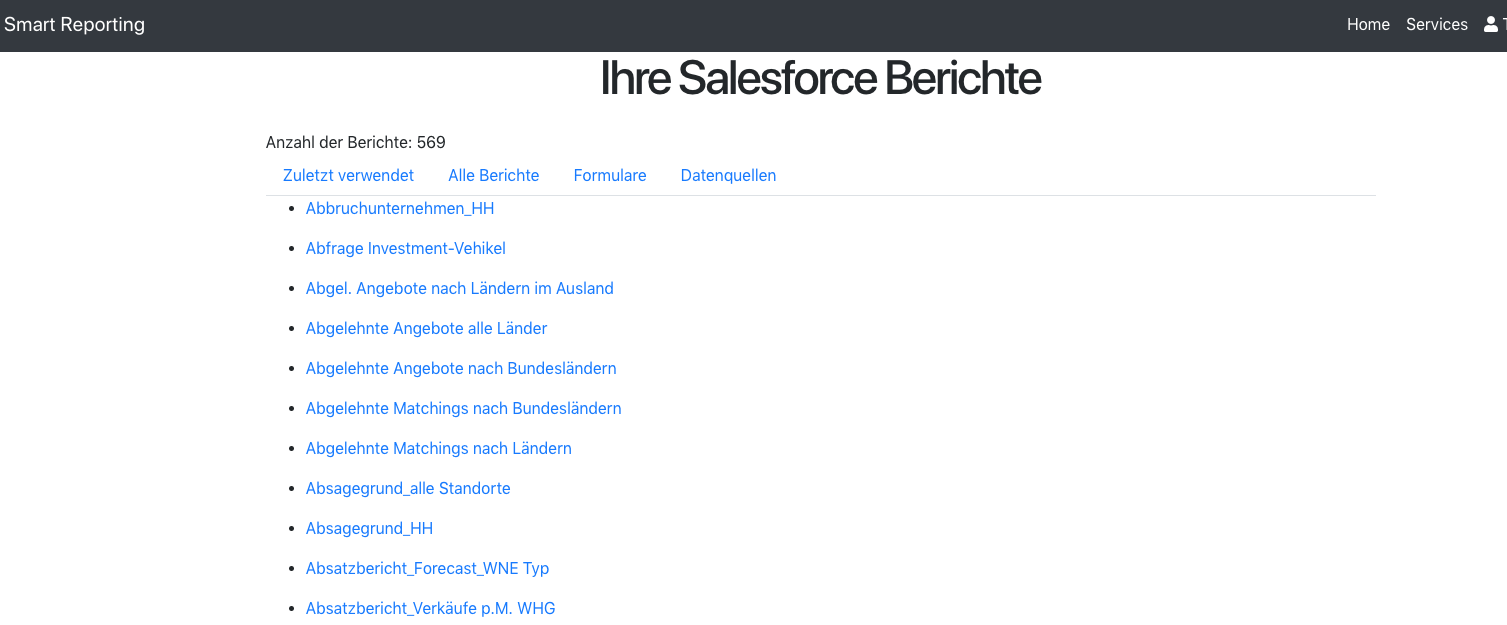Open Services in the navbar
1507x625 pixels.
pyautogui.click(x=1436, y=25)
